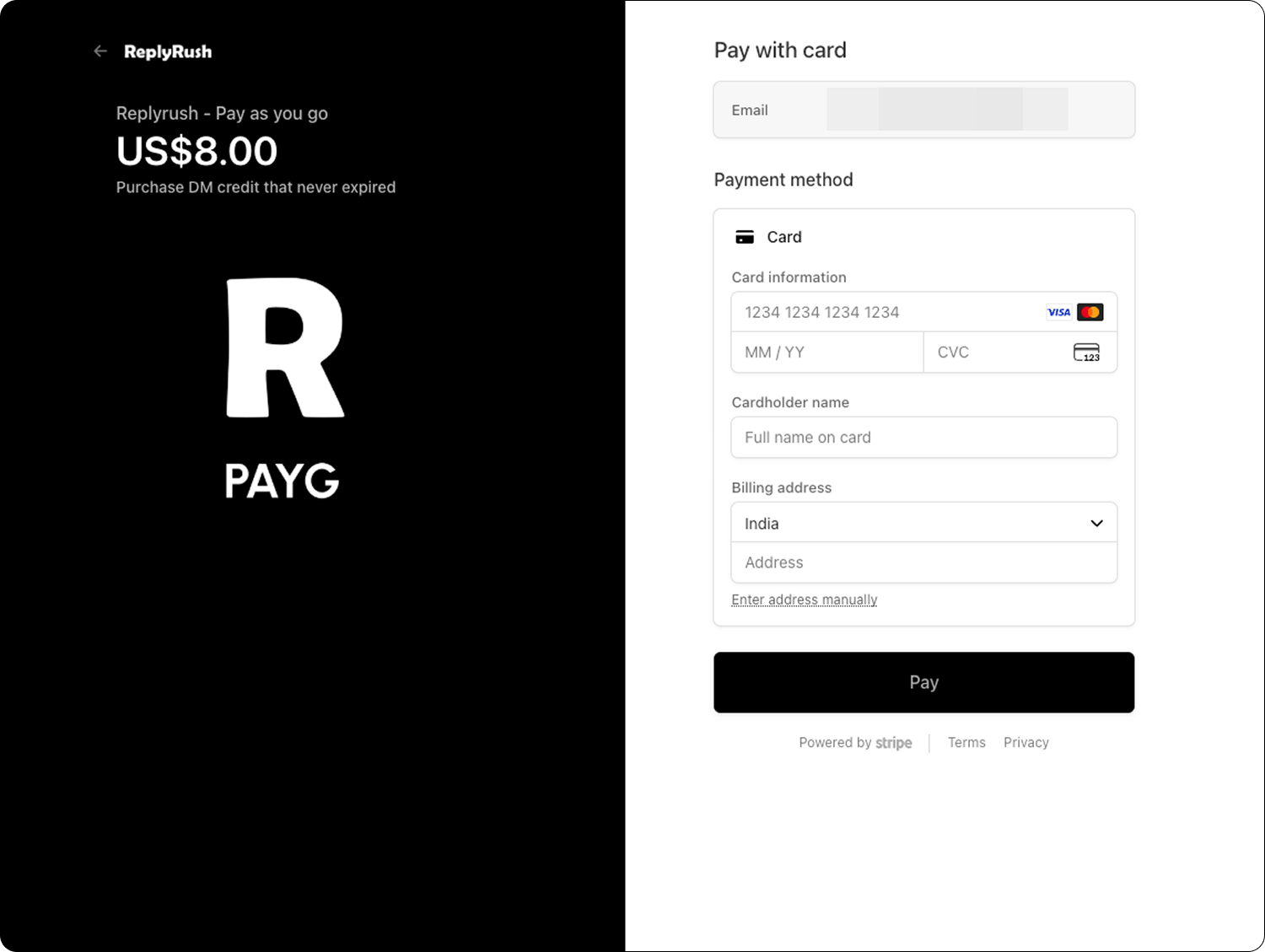Focus the billing Address field
The height and width of the screenshot is (952, 1265).
(x=924, y=562)
